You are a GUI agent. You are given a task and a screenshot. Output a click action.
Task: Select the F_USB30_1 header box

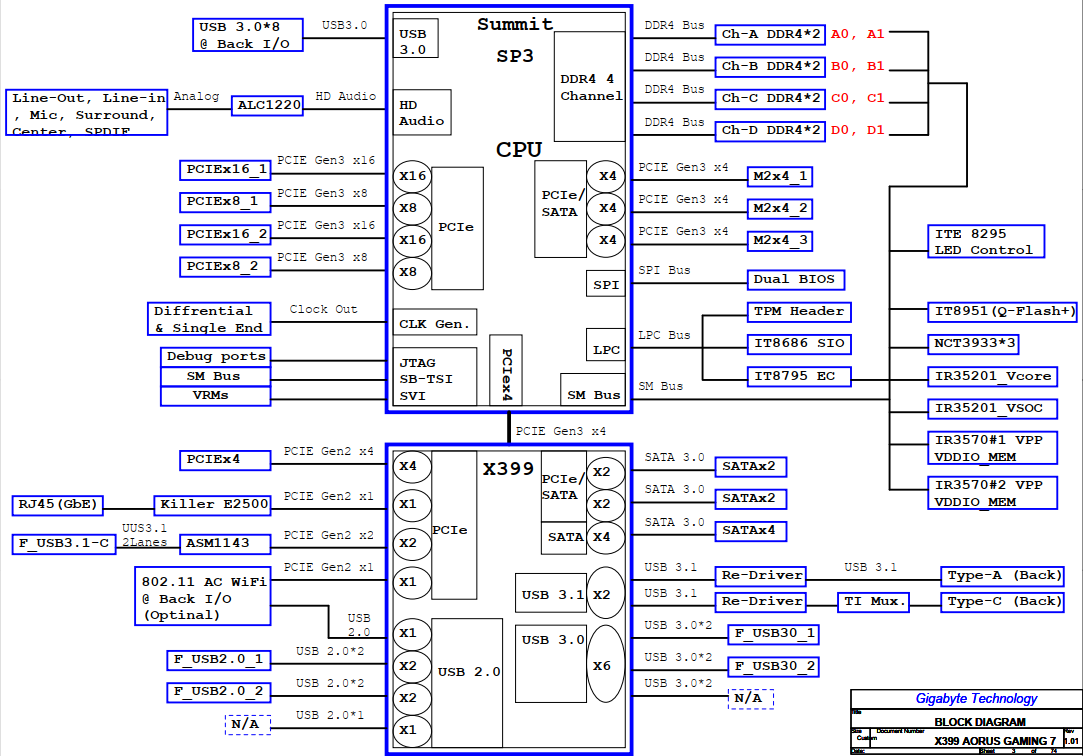pos(774,634)
